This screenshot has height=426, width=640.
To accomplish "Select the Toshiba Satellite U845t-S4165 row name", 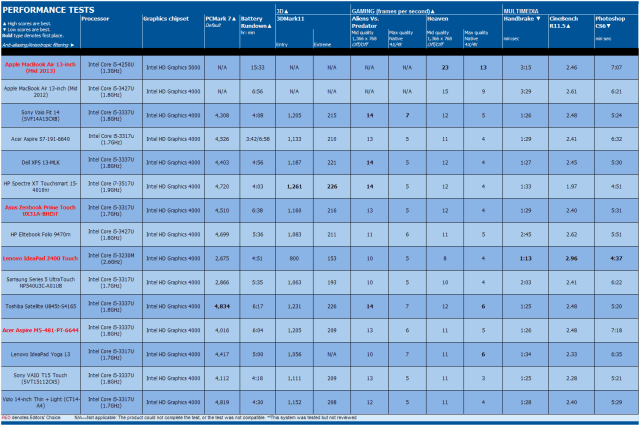I will (40, 306).
